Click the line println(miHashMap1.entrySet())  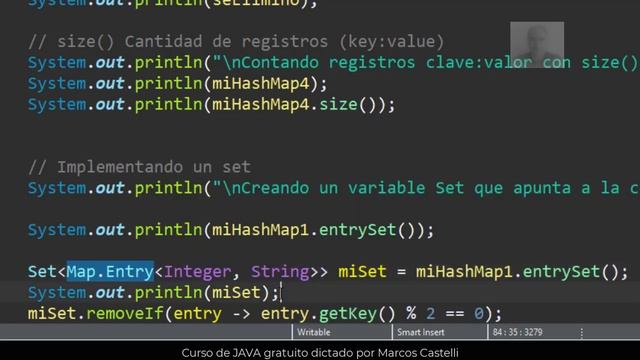tap(231, 230)
